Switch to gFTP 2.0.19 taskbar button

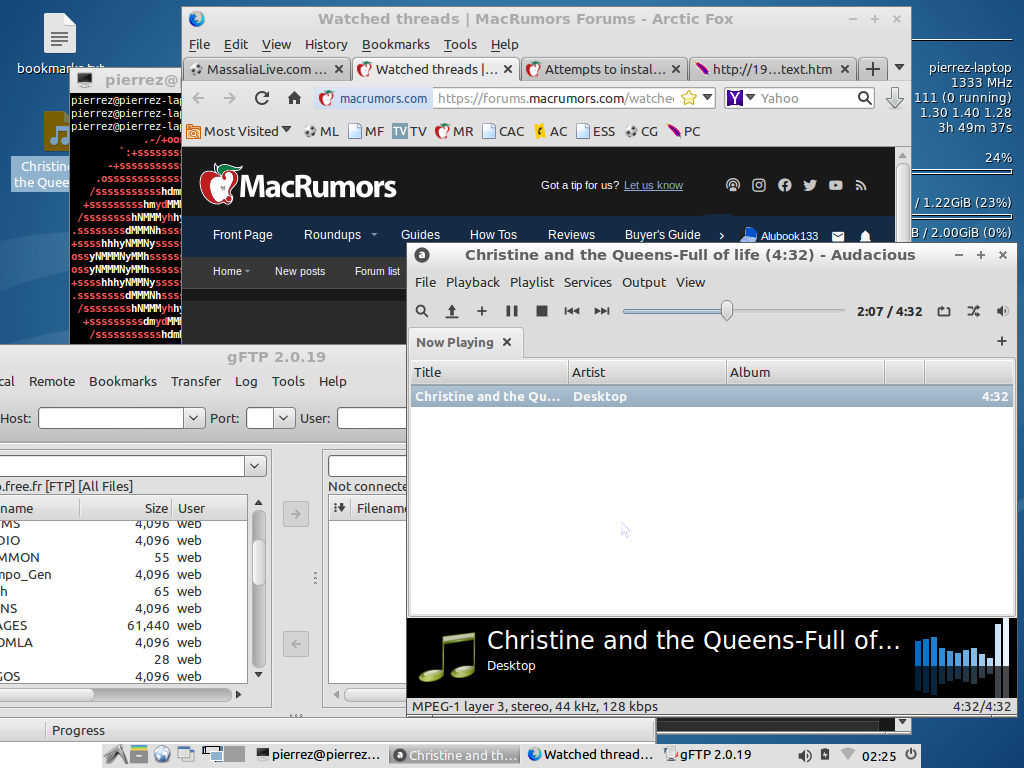[707, 755]
